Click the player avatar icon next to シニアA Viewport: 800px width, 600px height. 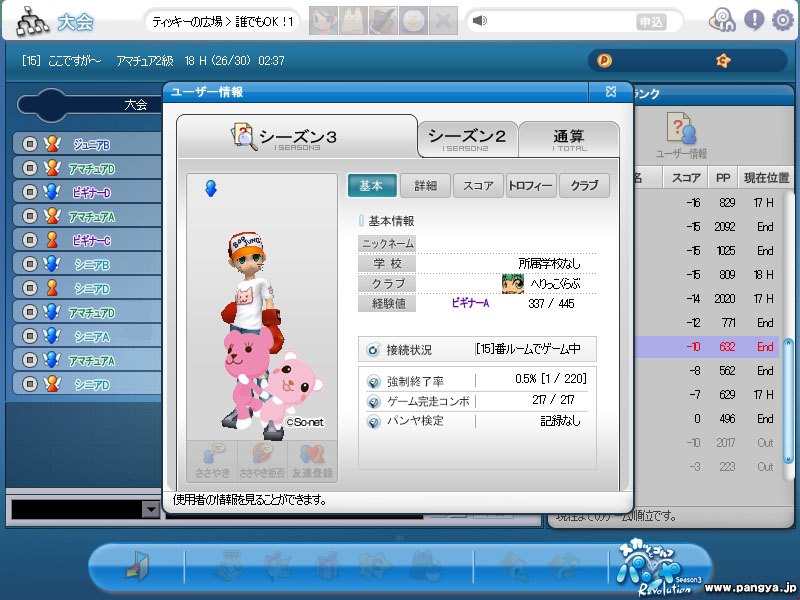pyautogui.click(x=52, y=336)
